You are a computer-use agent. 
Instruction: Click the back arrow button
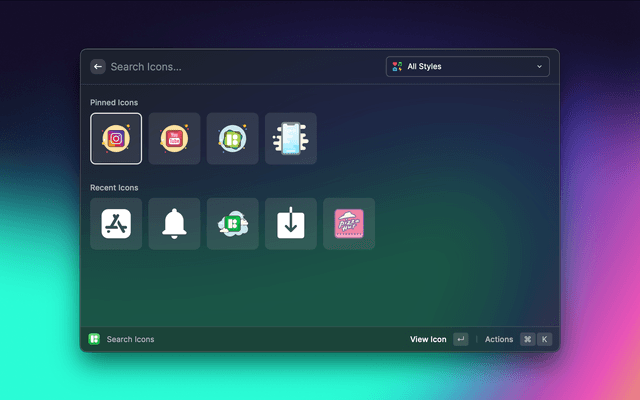point(98,67)
